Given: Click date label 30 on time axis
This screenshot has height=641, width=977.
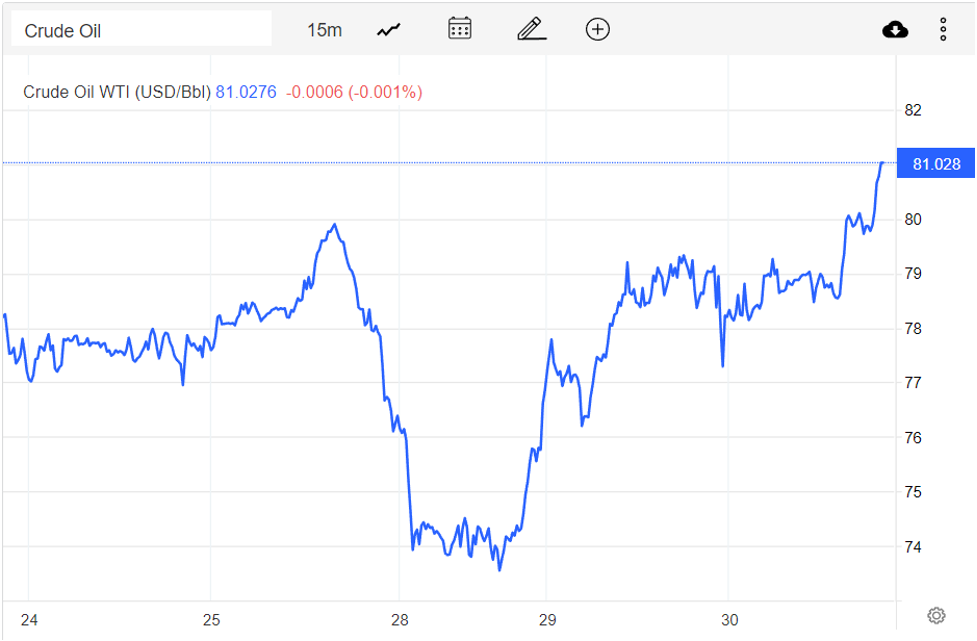Looking at the screenshot, I should (x=729, y=620).
